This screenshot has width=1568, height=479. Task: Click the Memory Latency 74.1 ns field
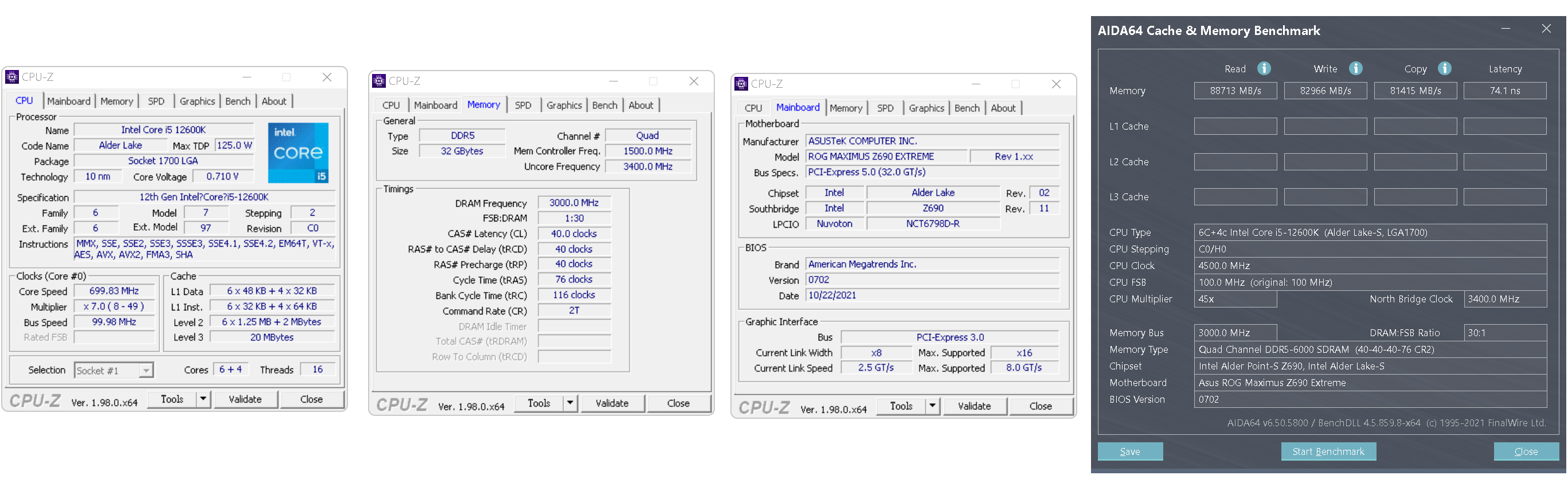[1505, 91]
